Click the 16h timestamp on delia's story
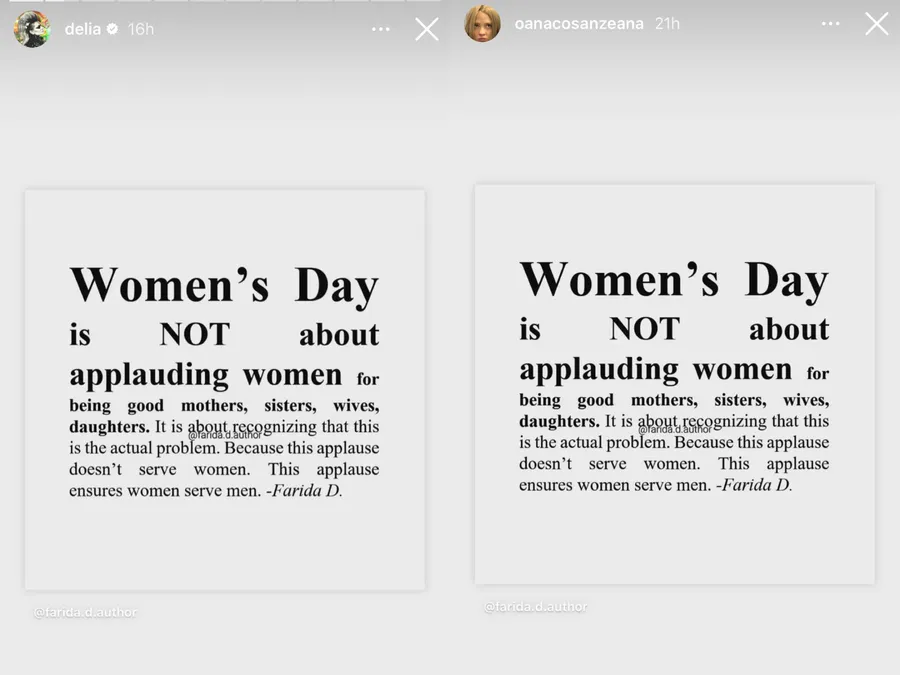Image resolution: width=900 pixels, height=675 pixels. click(x=141, y=29)
